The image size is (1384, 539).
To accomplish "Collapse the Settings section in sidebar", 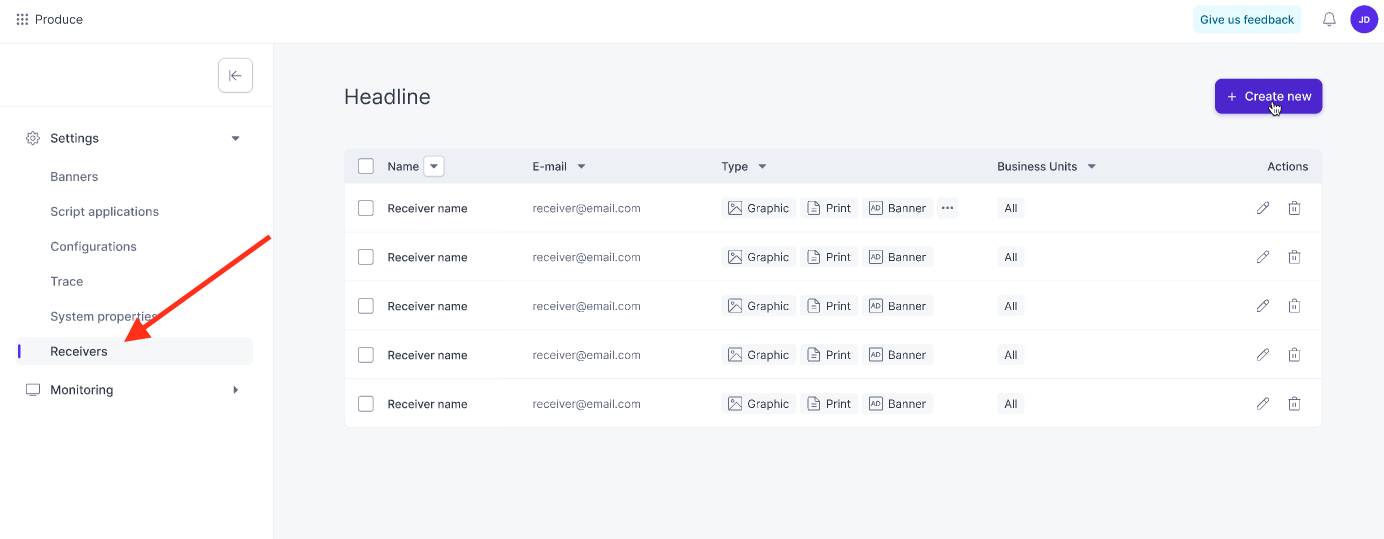I will pos(236,138).
